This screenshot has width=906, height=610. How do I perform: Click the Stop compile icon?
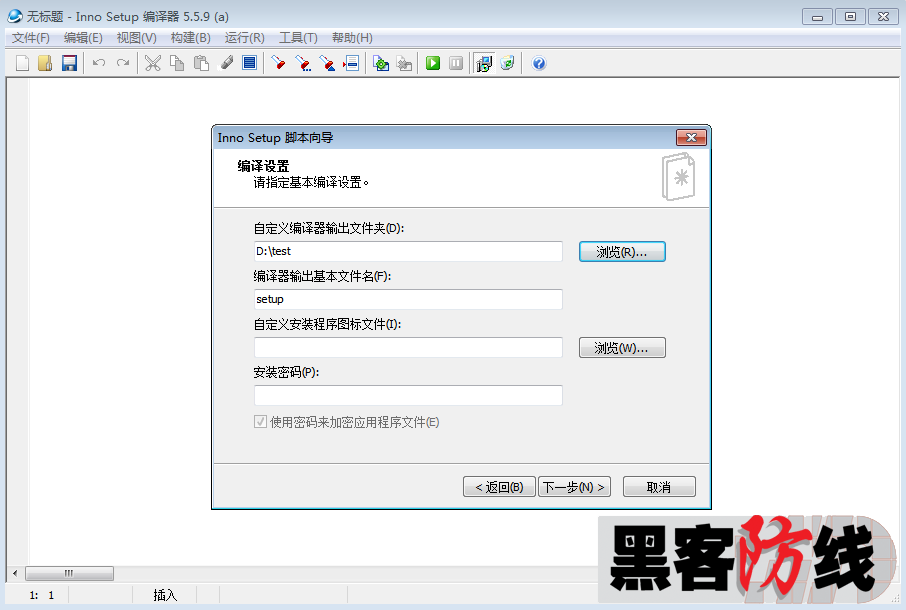point(404,63)
